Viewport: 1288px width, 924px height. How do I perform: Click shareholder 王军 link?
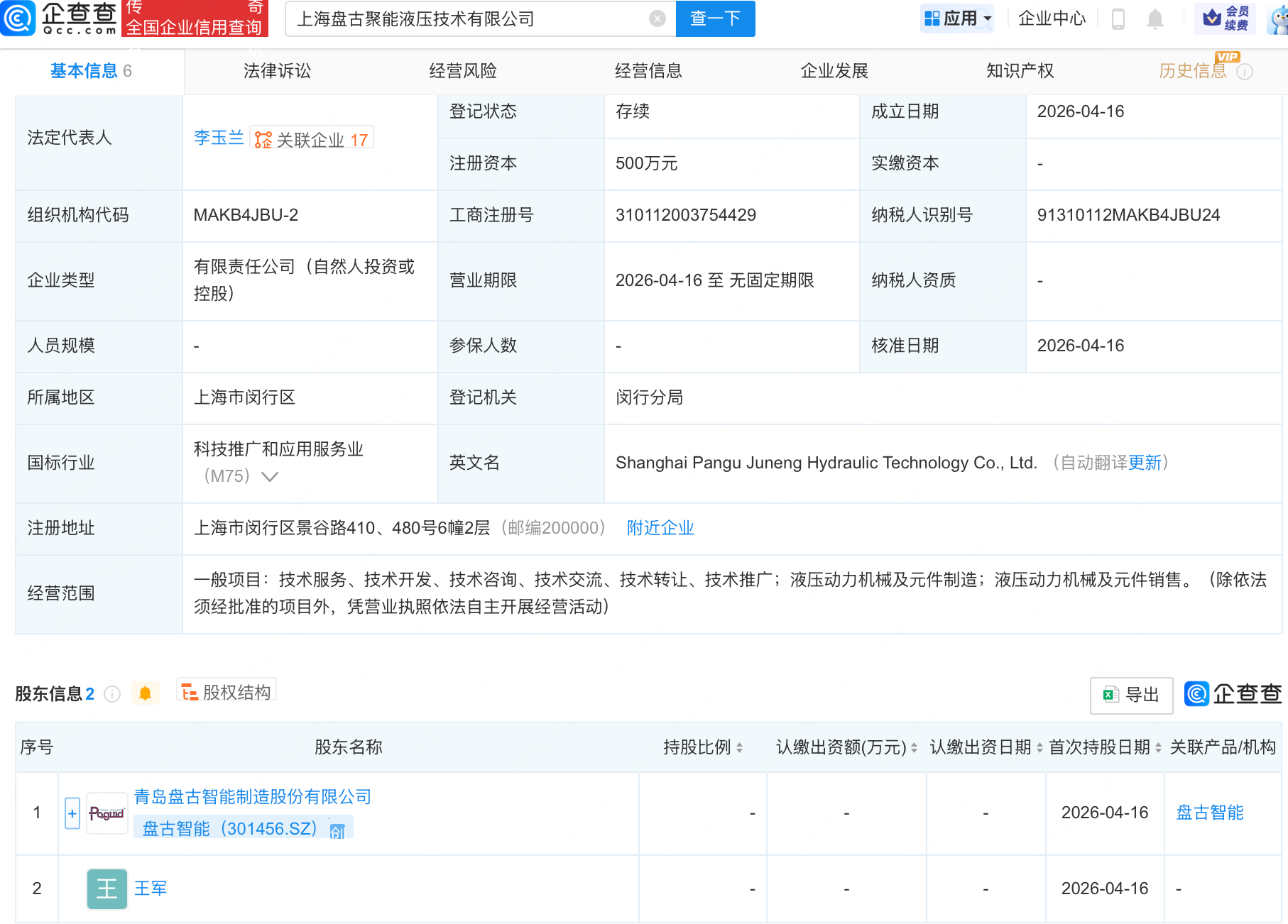[x=151, y=888]
